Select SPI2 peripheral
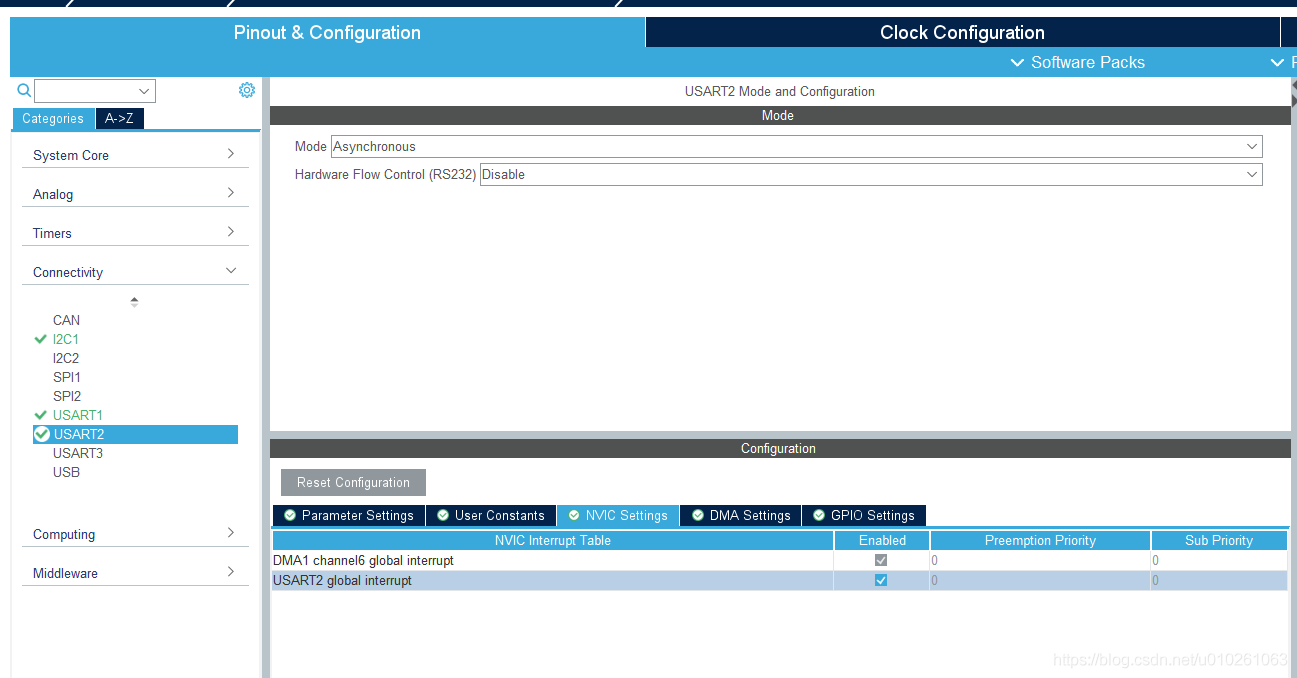The width and height of the screenshot is (1297, 678). [x=67, y=396]
